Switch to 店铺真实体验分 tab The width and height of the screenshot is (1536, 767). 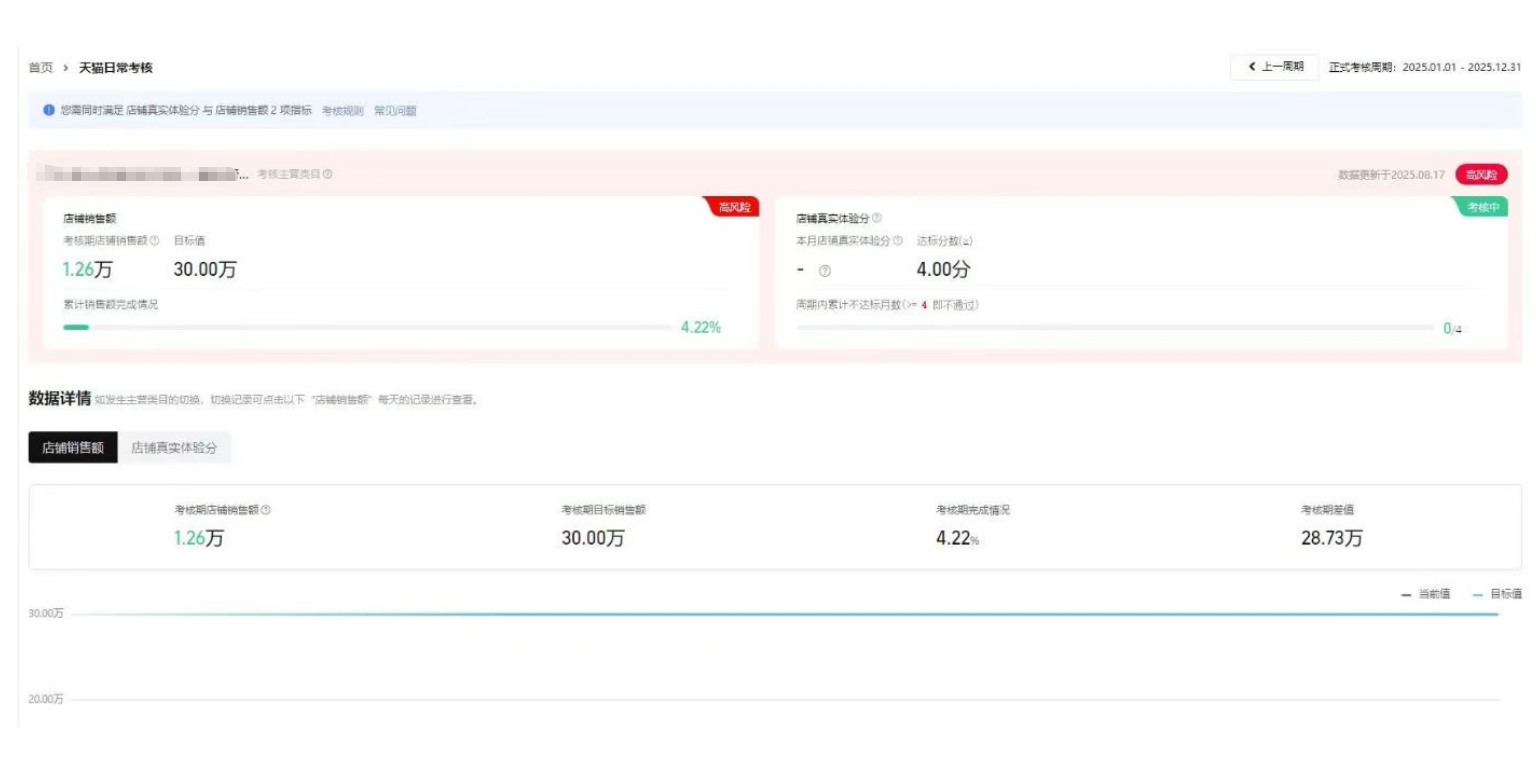[174, 448]
